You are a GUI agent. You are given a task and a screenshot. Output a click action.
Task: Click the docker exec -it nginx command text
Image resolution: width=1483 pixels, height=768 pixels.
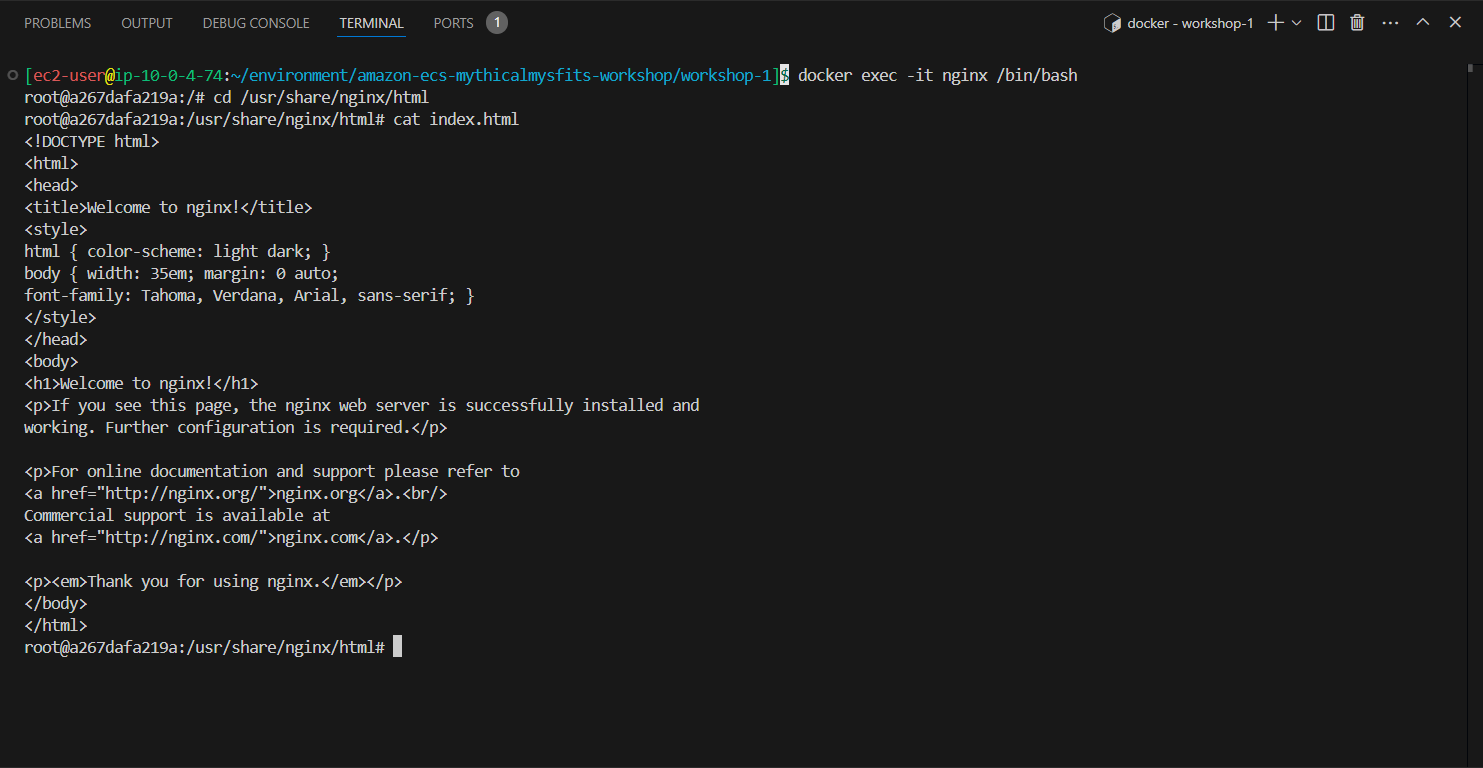point(938,75)
